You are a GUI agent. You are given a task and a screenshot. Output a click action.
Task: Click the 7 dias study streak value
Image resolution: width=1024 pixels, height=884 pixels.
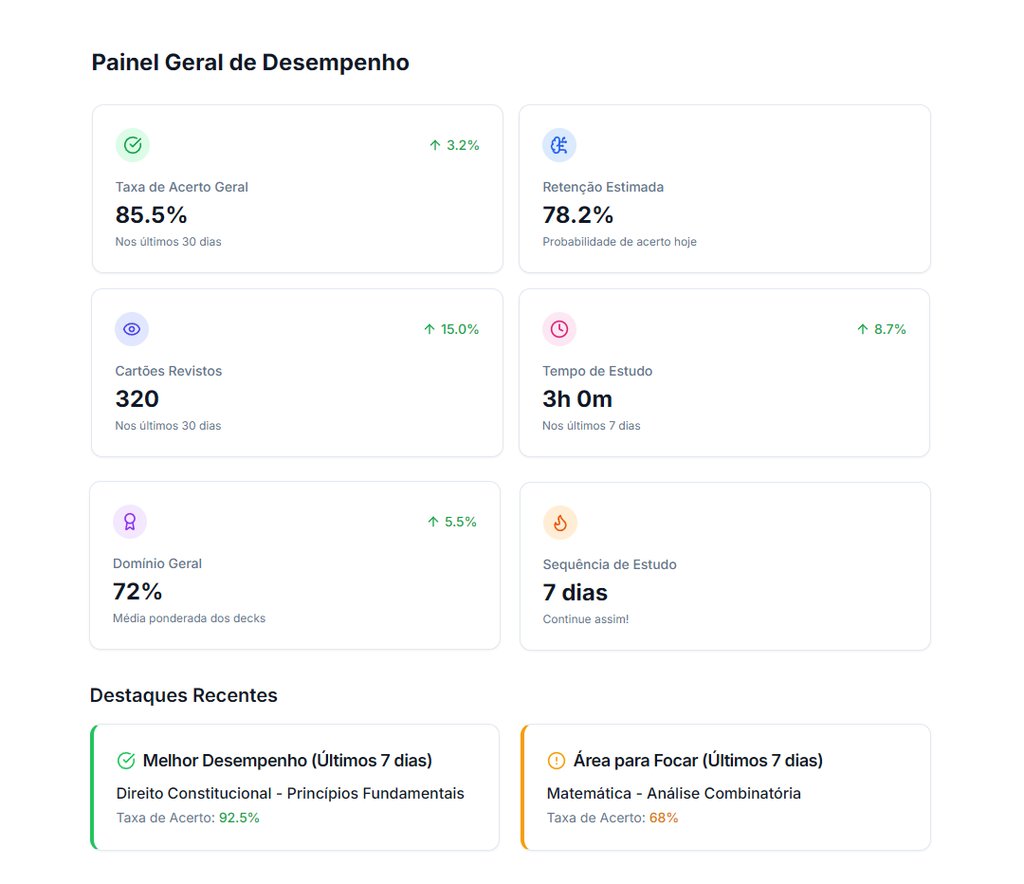(575, 592)
